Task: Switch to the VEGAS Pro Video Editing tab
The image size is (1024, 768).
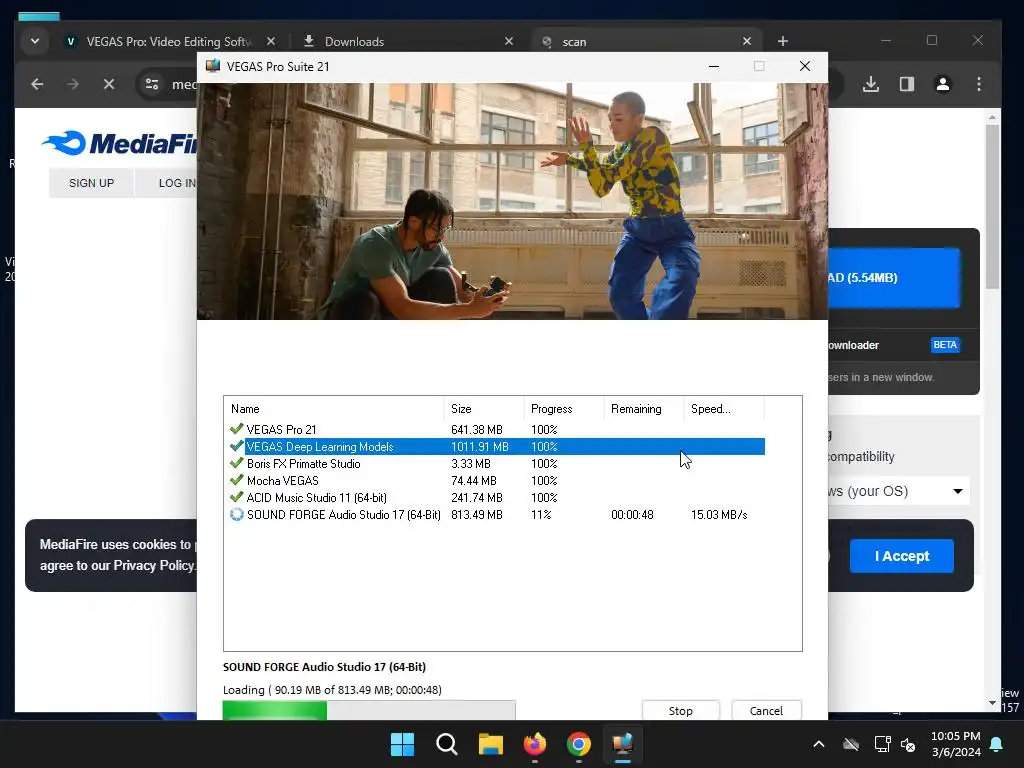Action: [168, 41]
